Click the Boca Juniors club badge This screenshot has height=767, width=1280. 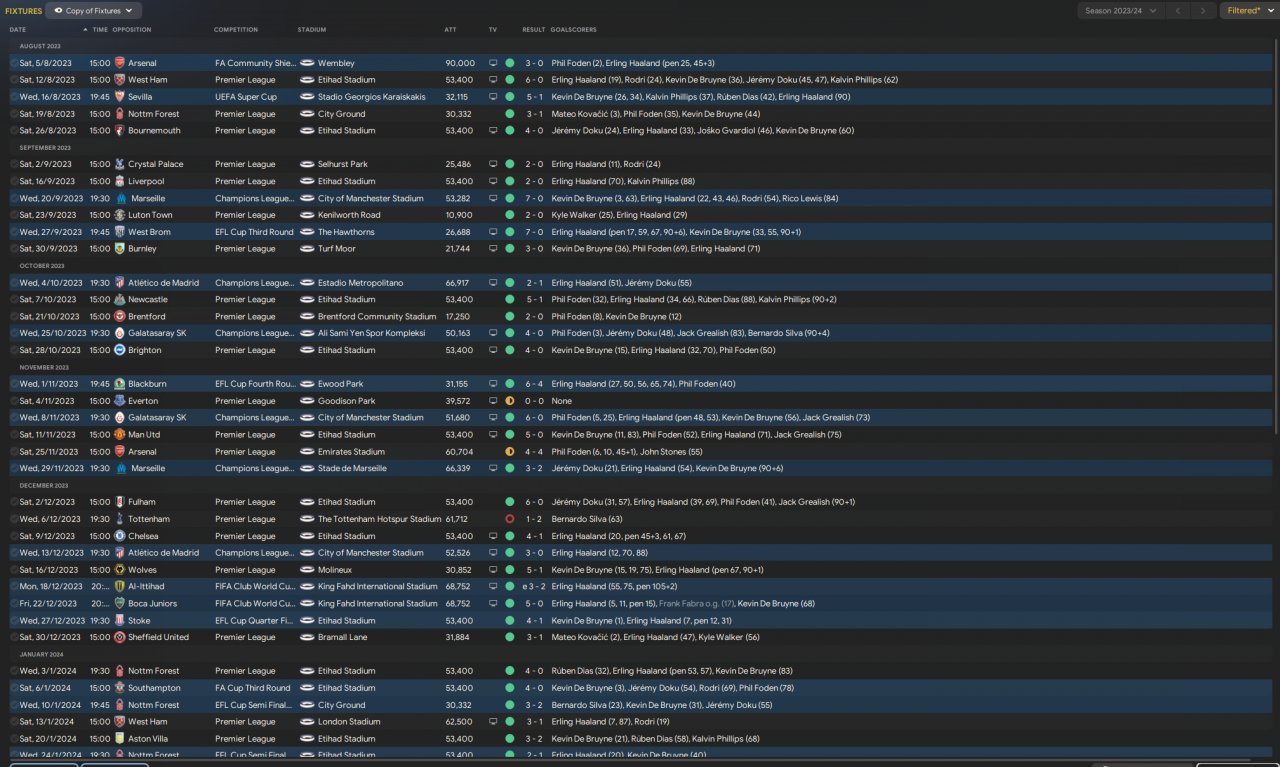point(120,604)
